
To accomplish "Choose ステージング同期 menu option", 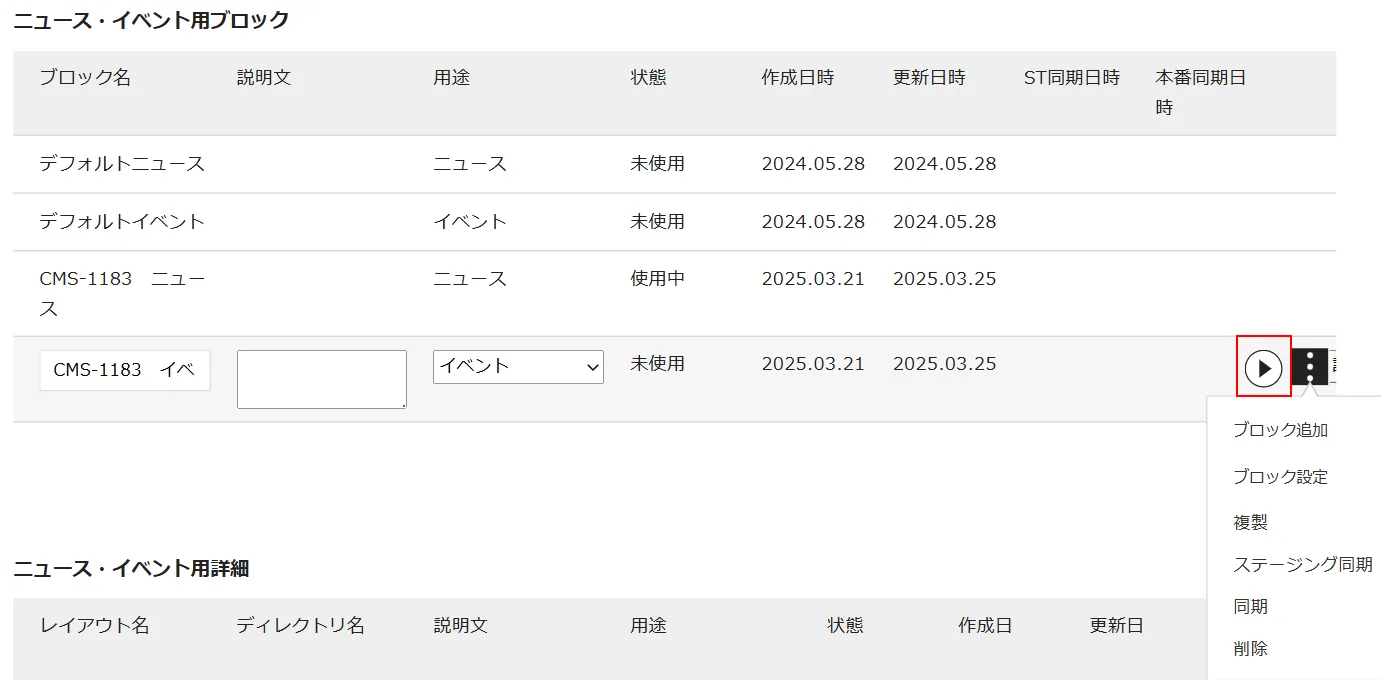I will [1303, 564].
